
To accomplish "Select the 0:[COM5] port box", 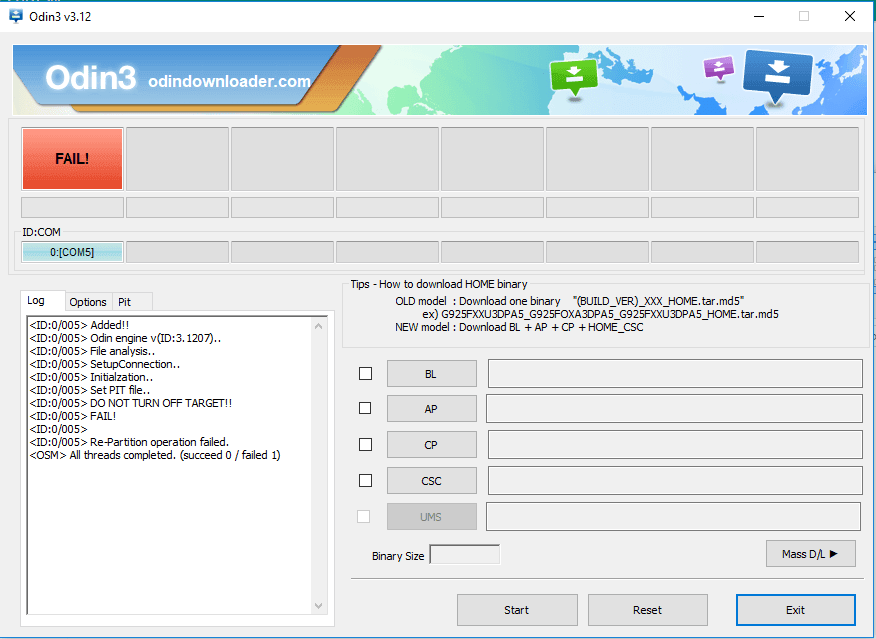I will coord(72,252).
